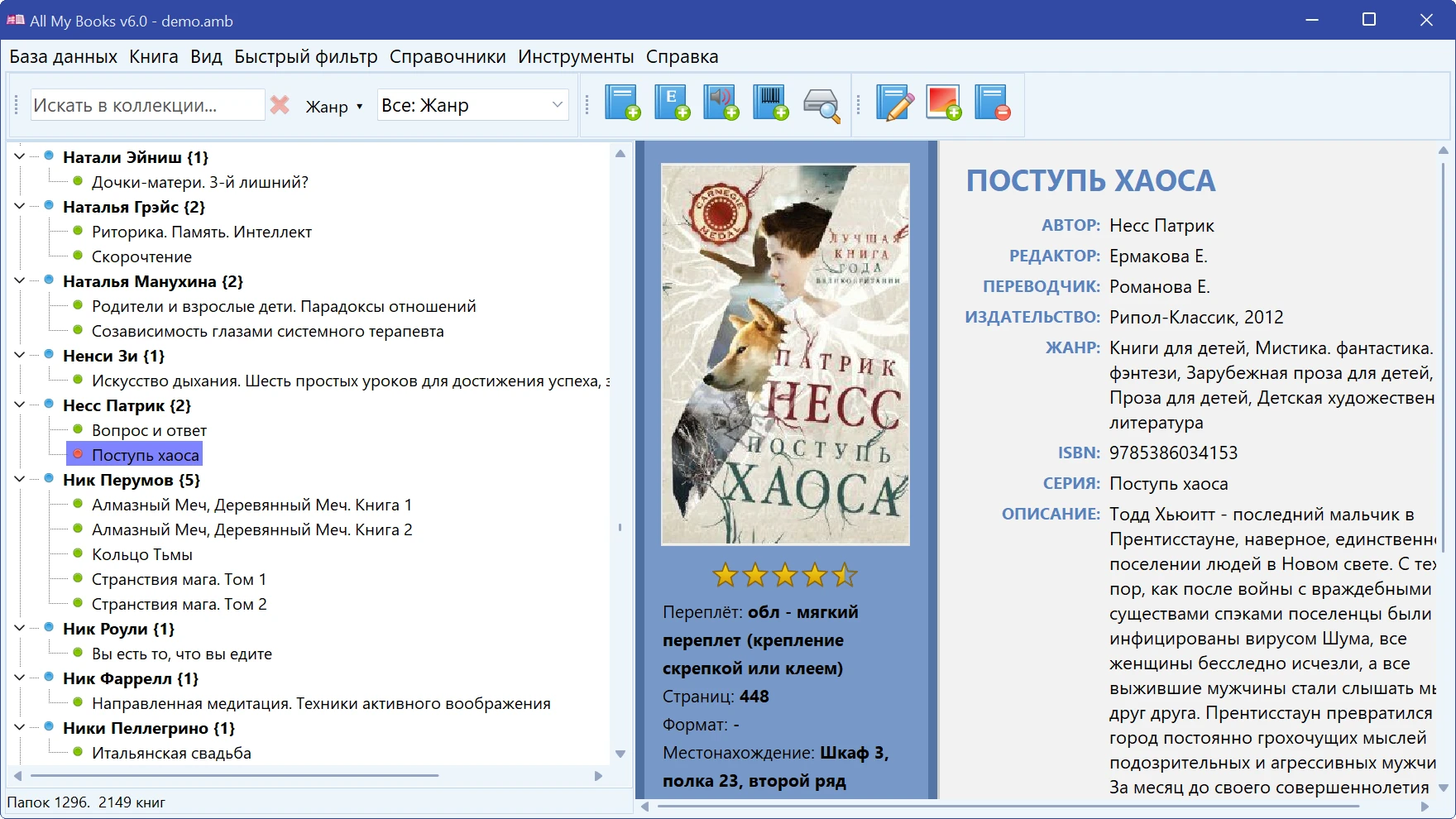This screenshot has width=1456, height=819.
Task: Clear the search with the red X
Action: 280,105
